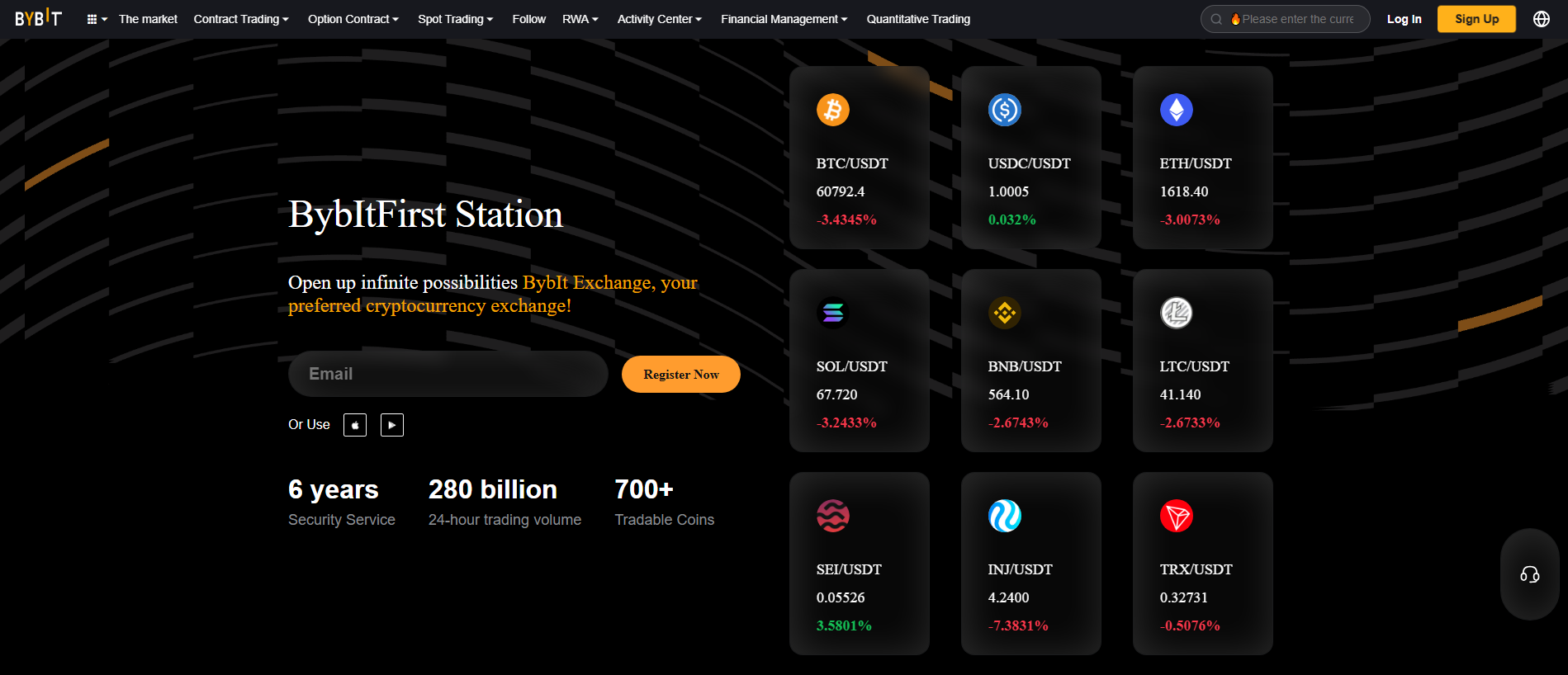Click the Injective coin icon
Viewport: 1568px width, 675px height.
1005,516
